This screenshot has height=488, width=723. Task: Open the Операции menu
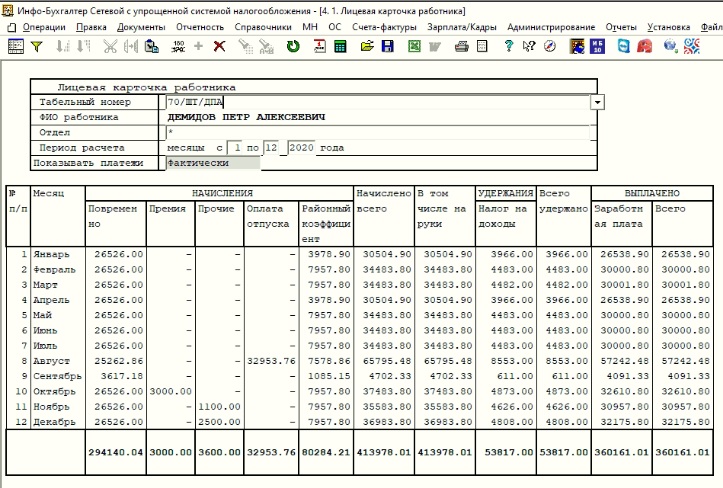click(x=44, y=27)
